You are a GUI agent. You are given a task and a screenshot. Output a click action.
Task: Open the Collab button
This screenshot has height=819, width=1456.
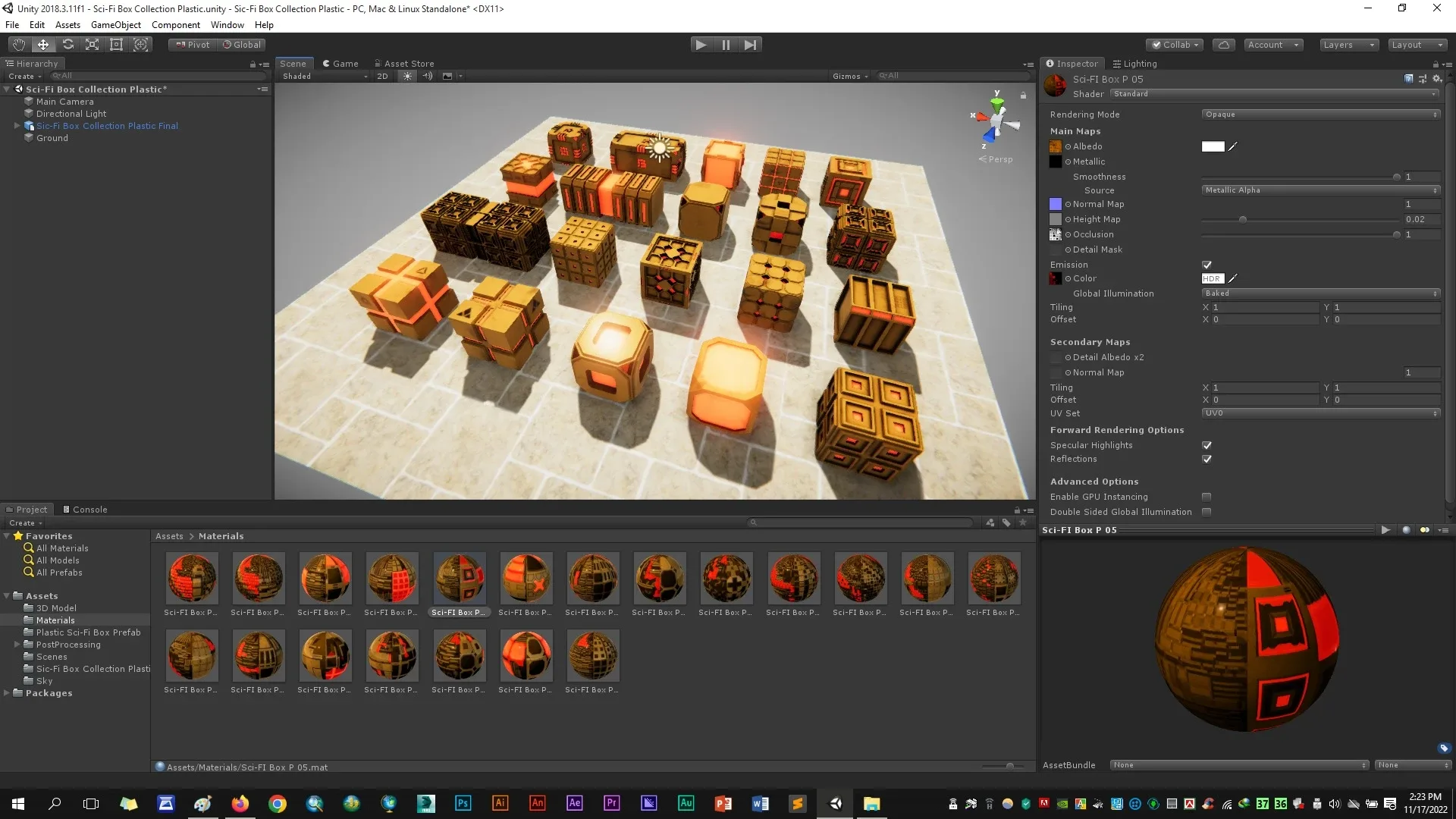tap(1175, 45)
